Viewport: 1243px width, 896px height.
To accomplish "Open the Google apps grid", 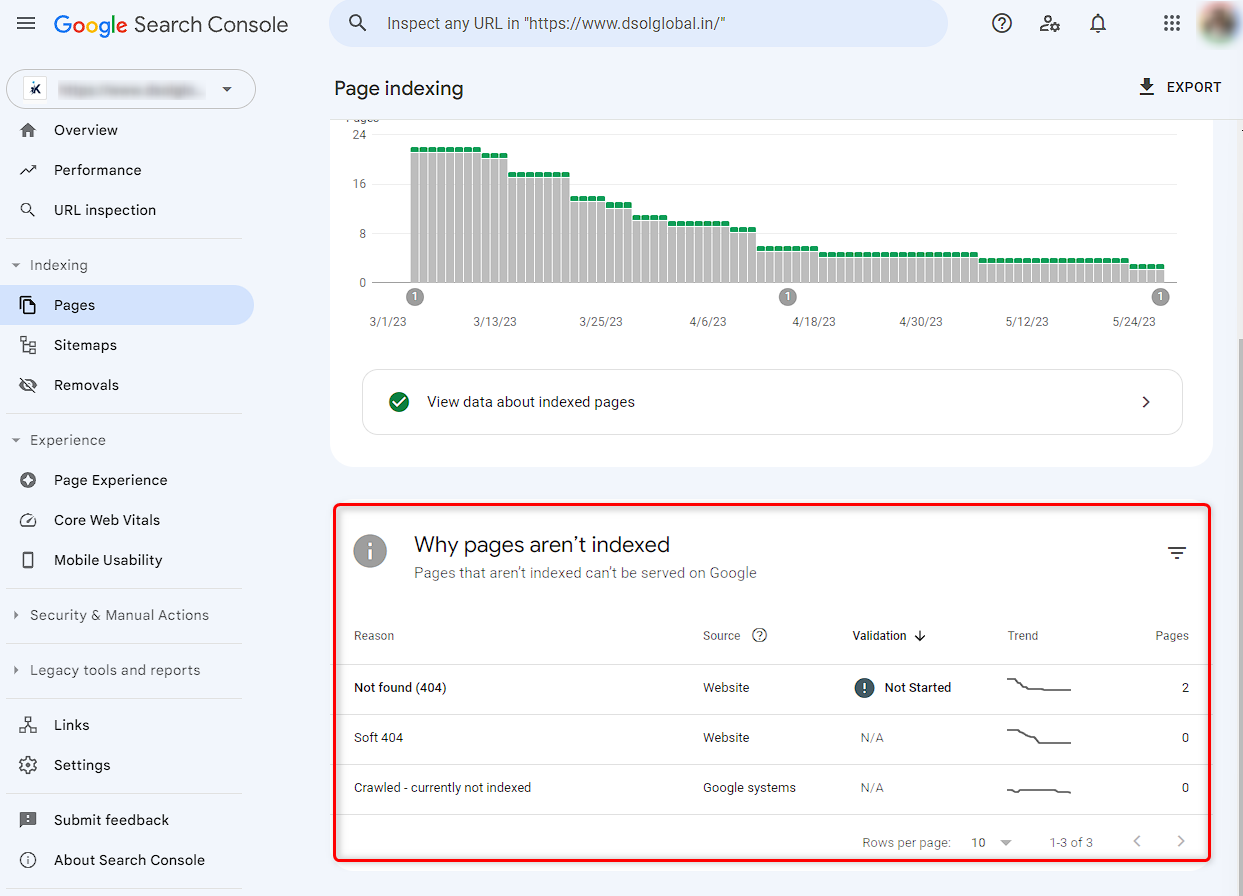I will [x=1172, y=23].
